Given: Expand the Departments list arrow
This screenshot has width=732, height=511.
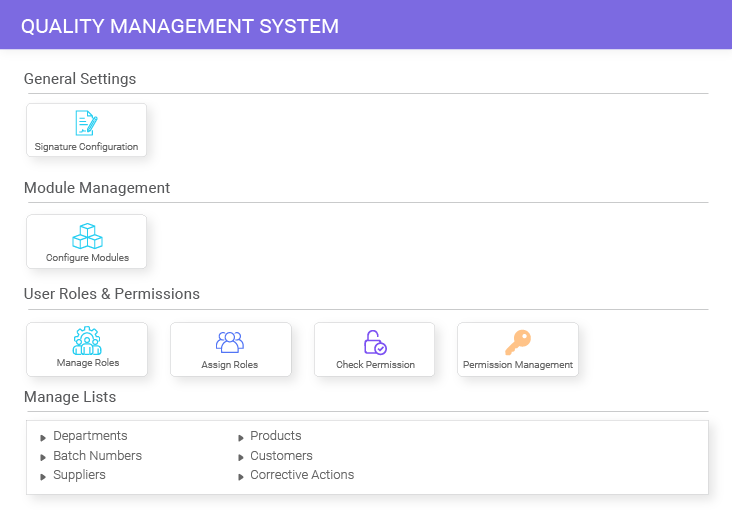Looking at the screenshot, I should 43,438.
